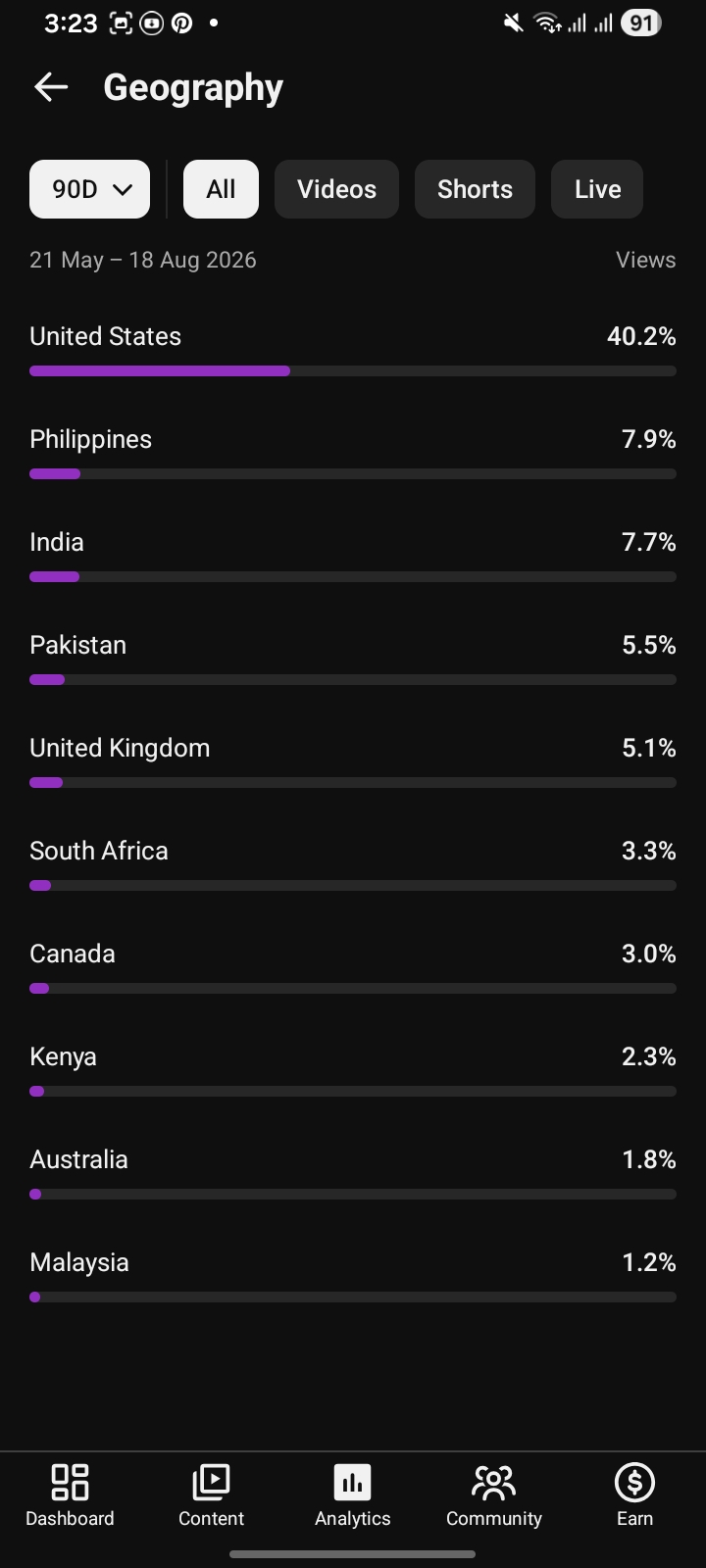Screen dimensions: 706x1568
Task: Tap the Analytics bar chart icon
Action: coord(352,1482)
